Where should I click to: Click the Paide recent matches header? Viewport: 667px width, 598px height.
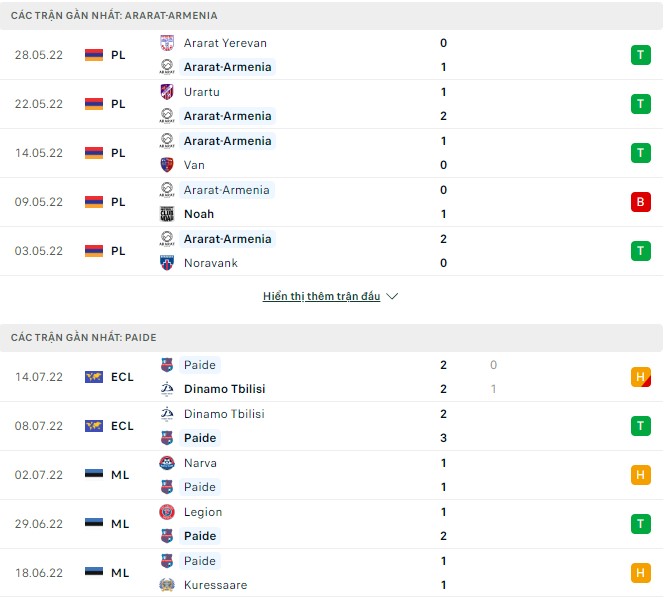(x=83, y=338)
